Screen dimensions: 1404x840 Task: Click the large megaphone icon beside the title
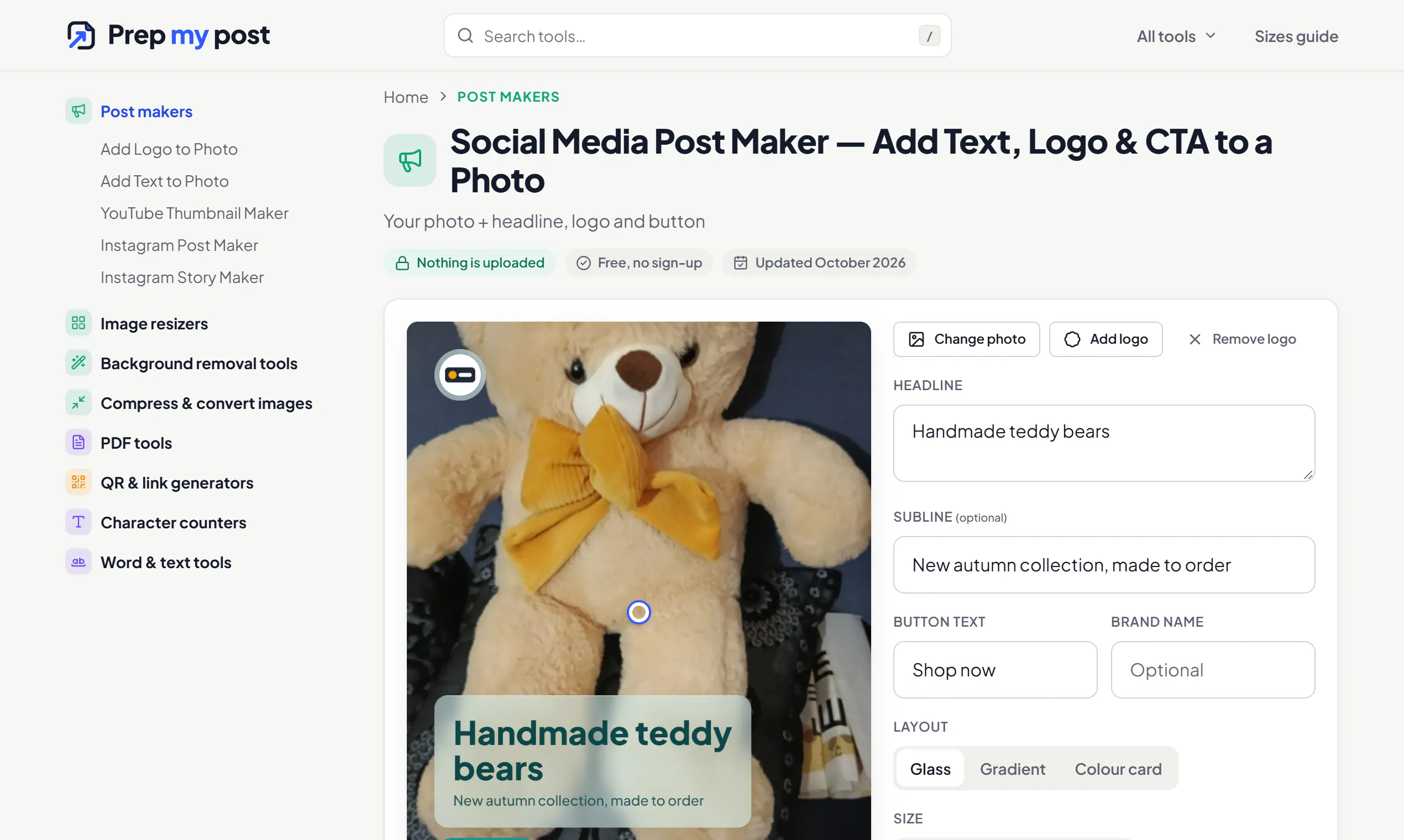410,160
